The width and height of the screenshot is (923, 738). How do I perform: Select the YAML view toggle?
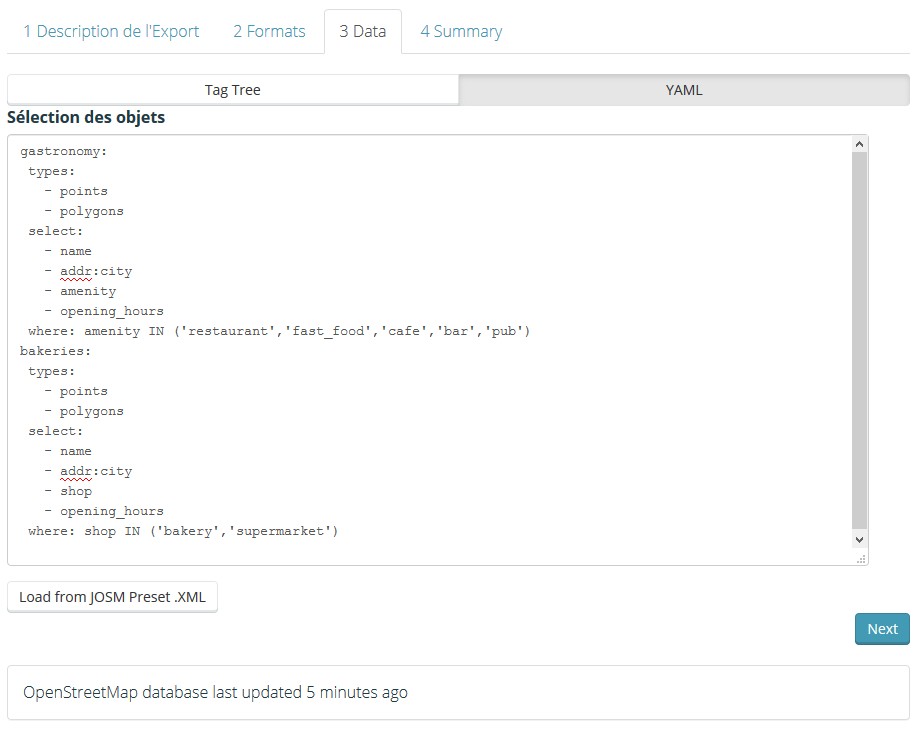click(684, 90)
